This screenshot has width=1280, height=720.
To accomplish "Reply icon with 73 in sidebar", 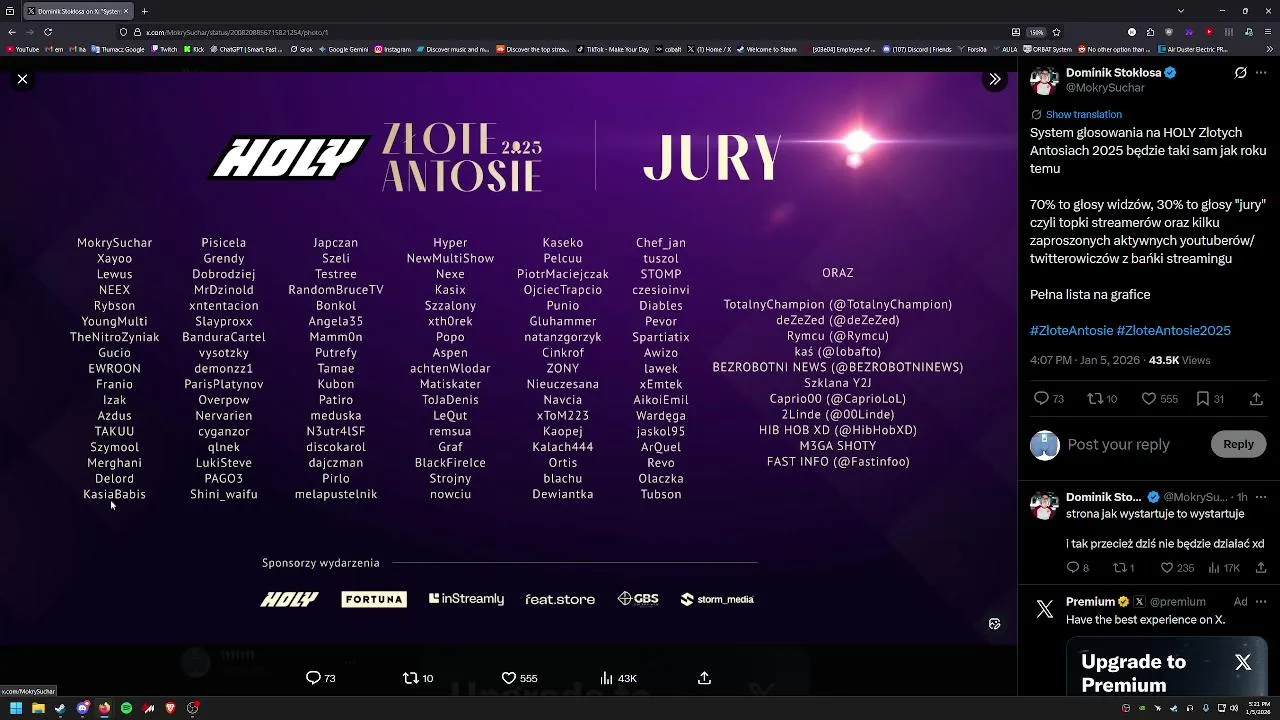I will [x=1041, y=398].
